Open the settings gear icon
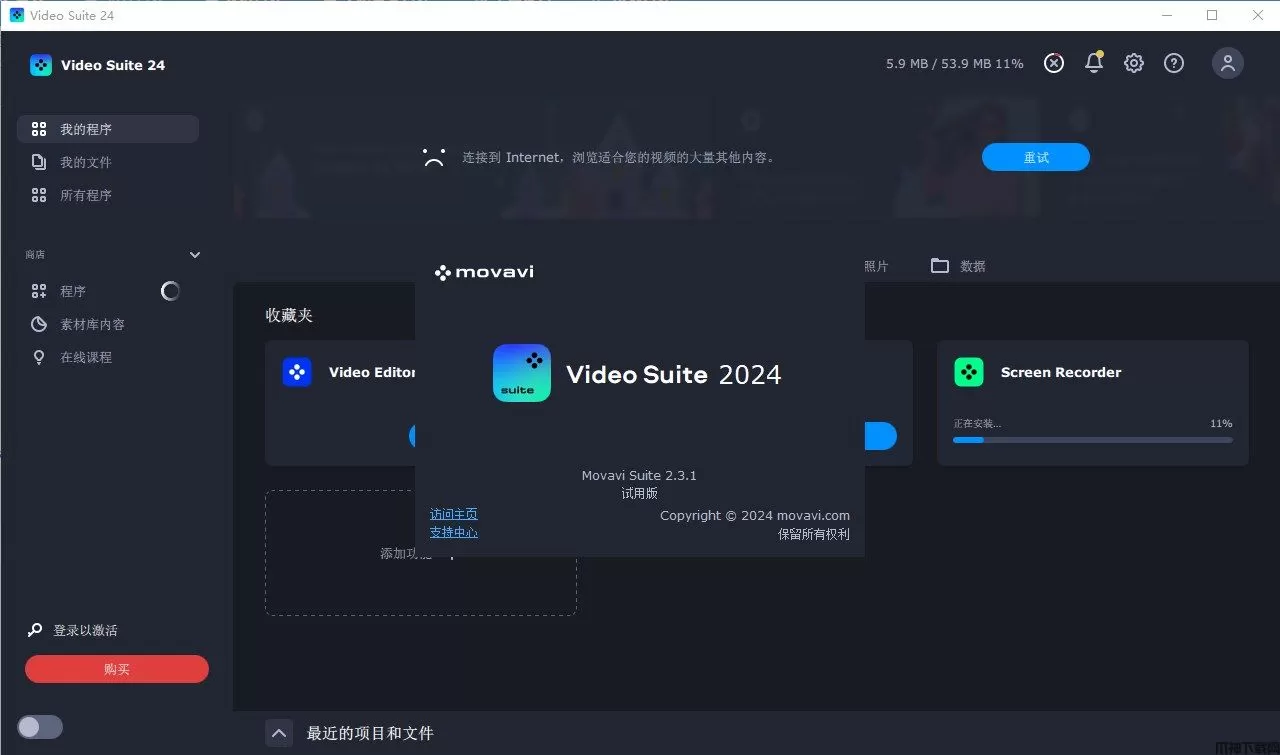The width and height of the screenshot is (1280, 755). pyautogui.click(x=1134, y=63)
